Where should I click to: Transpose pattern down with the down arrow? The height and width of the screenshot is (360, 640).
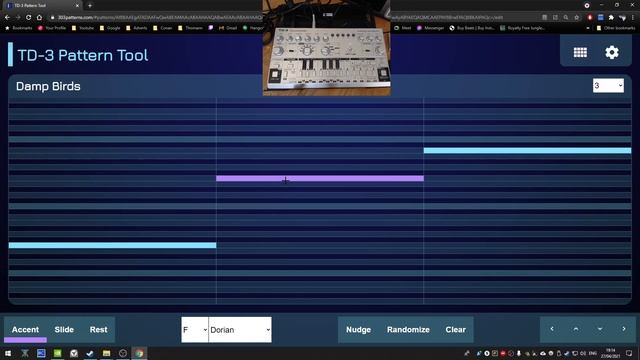pos(600,329)
